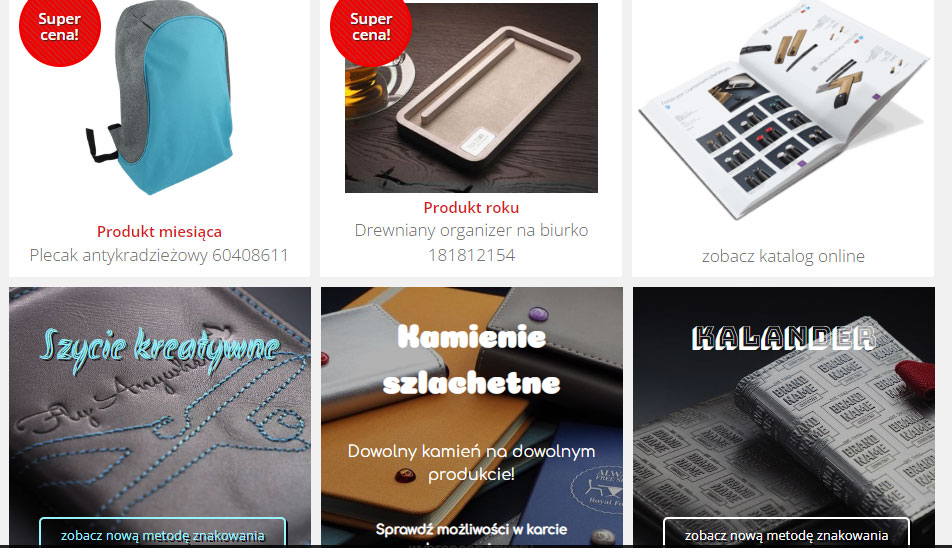Open the wooden desk organizer photo

click(471, 98)
